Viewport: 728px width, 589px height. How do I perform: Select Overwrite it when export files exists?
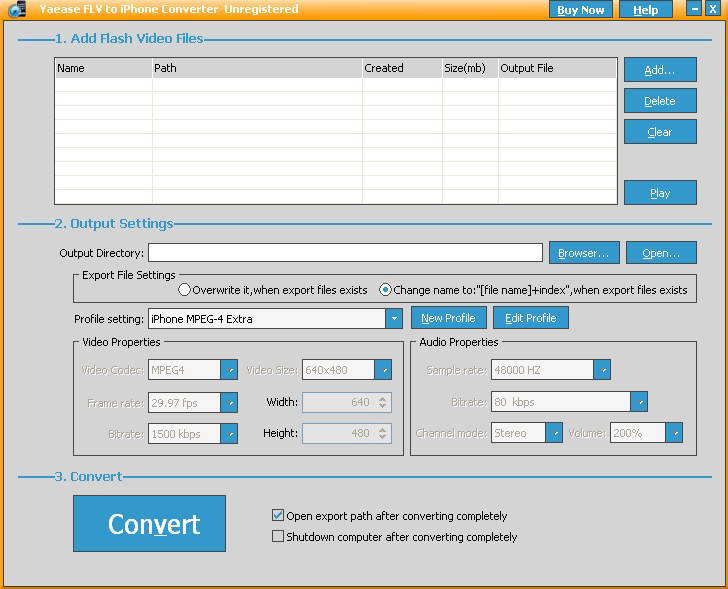184,290
